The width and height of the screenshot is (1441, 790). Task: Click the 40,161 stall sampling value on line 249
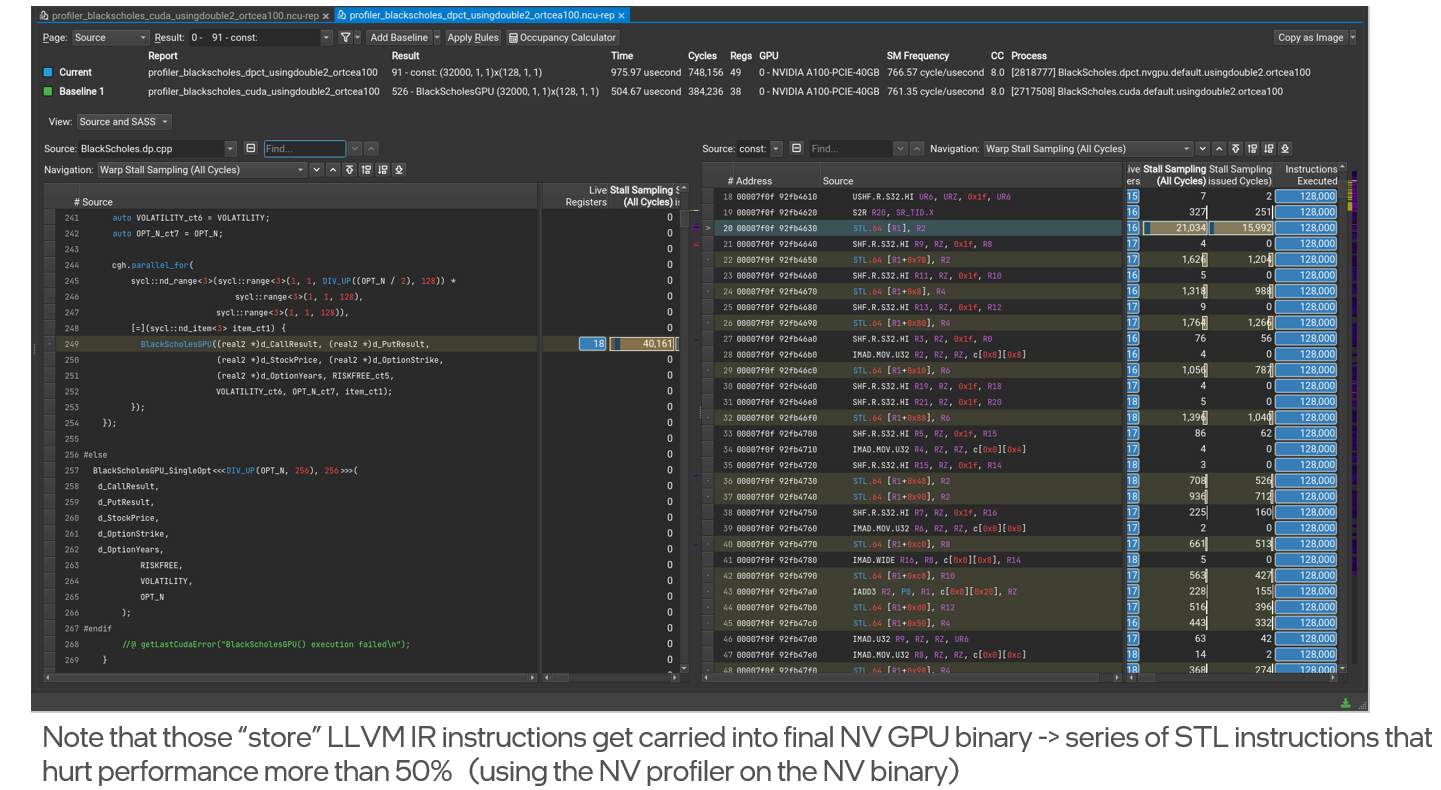point(644,344)
